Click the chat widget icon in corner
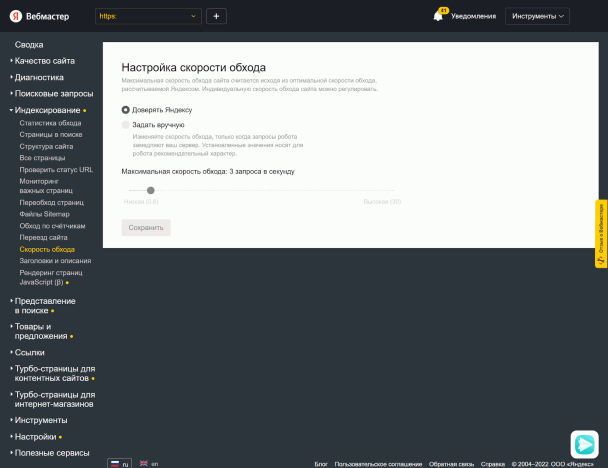Viewport: 608px width, 468px height. [x=584, y=444]
